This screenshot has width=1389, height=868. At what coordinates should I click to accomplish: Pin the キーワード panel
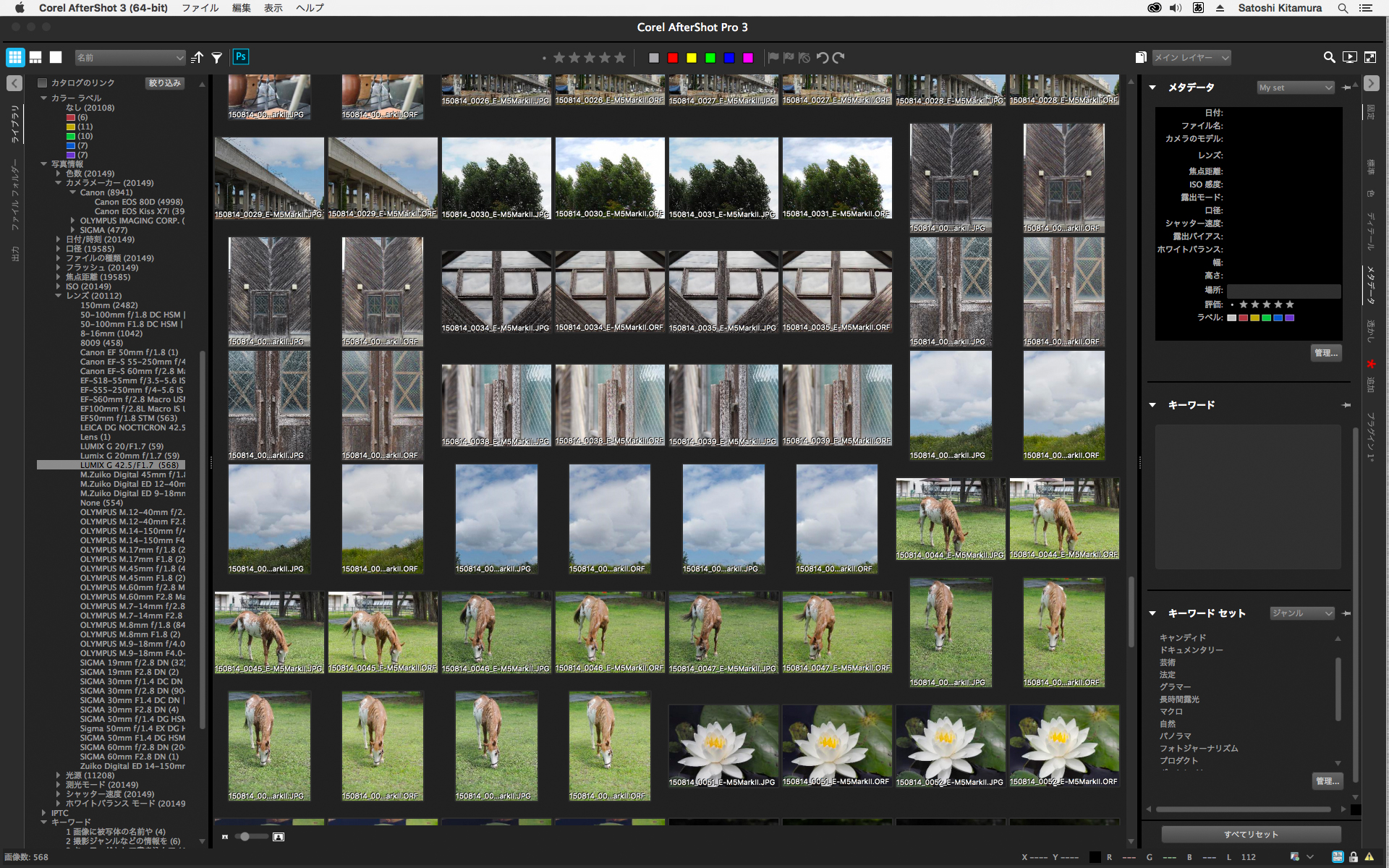pos(1346,405)
